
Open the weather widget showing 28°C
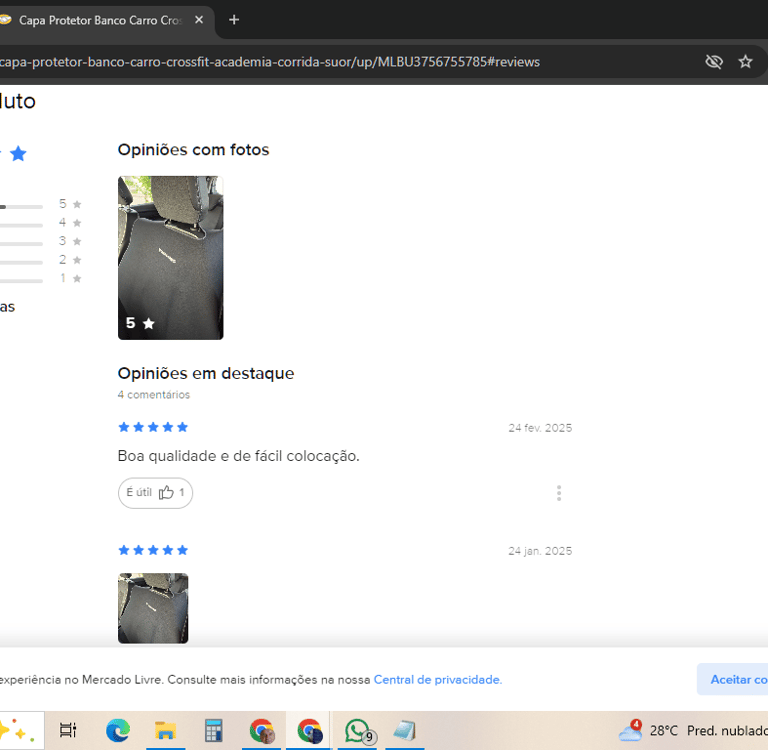tap(693, 731)
